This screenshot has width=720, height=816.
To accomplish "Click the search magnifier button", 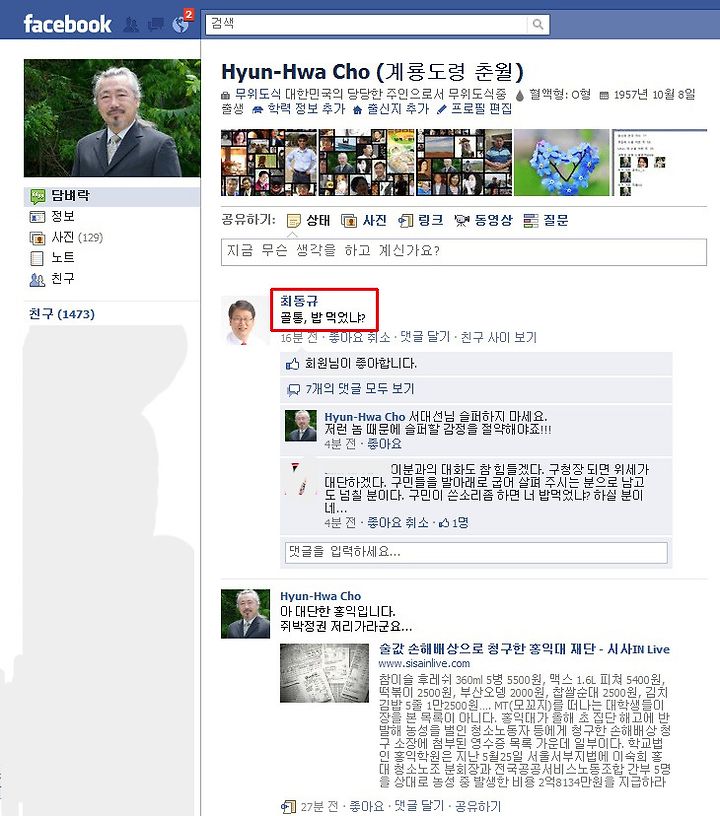I will pos(538,24).
